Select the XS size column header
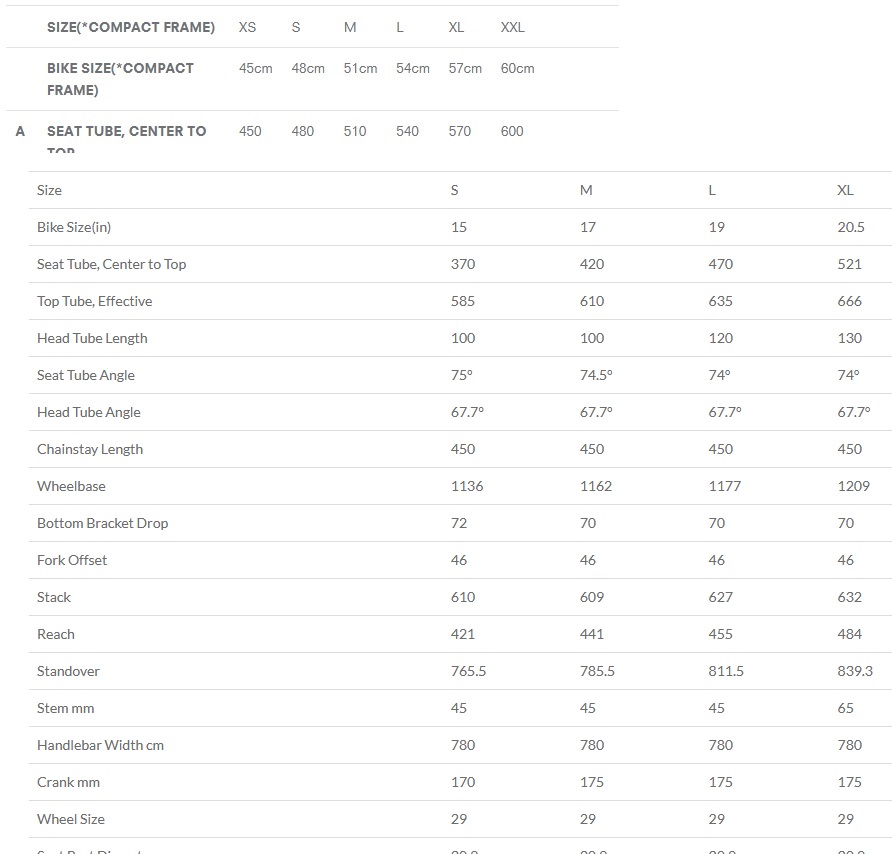Image resolution: width=892 pixels, height=854 pixels. [x=247, y=27]
